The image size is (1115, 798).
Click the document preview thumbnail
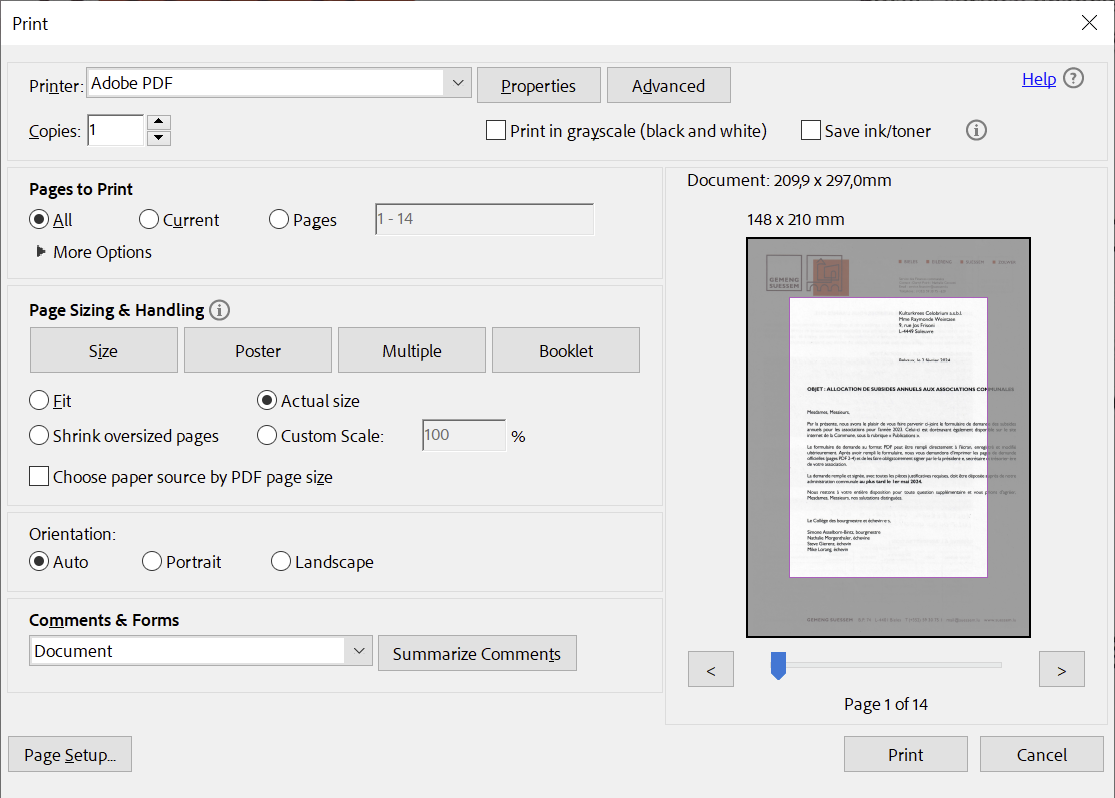click(x=888, y=437)
